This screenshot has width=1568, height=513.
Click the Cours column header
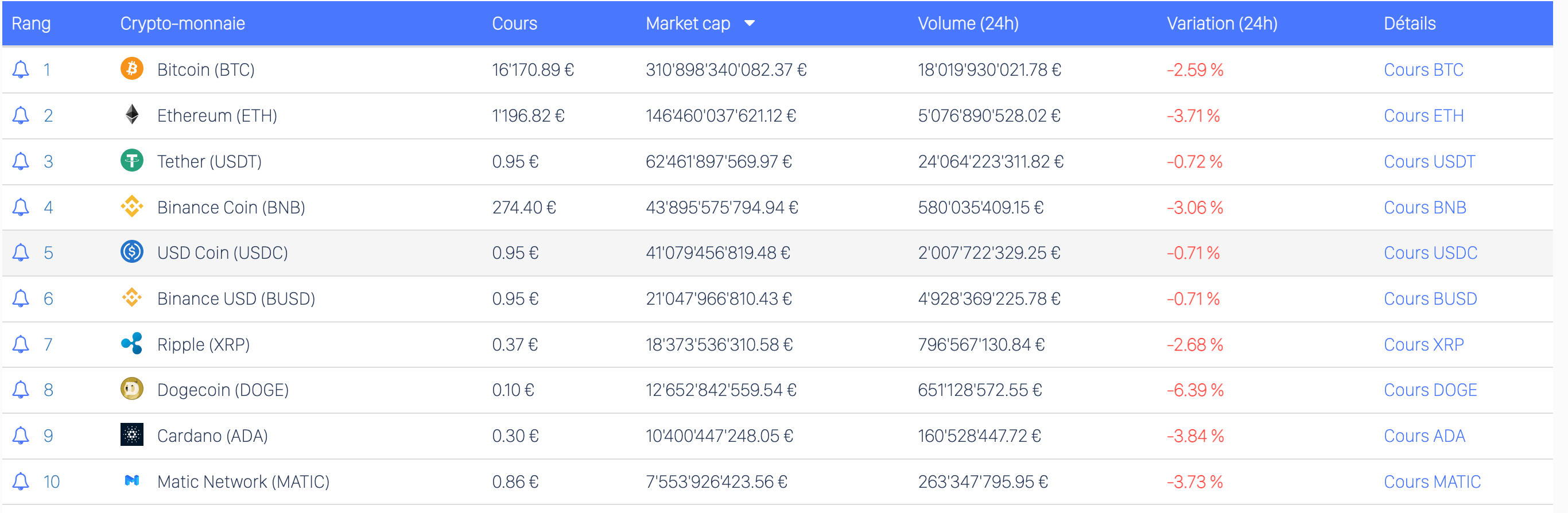coord(514,23)
